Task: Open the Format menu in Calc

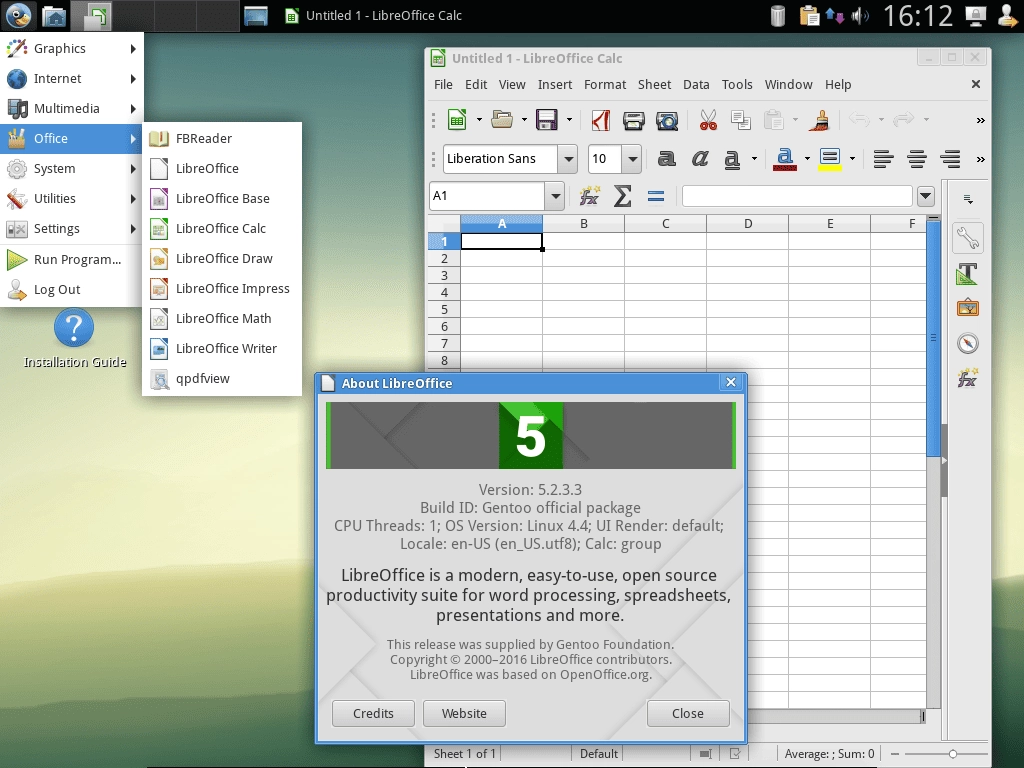Action: 605,84
